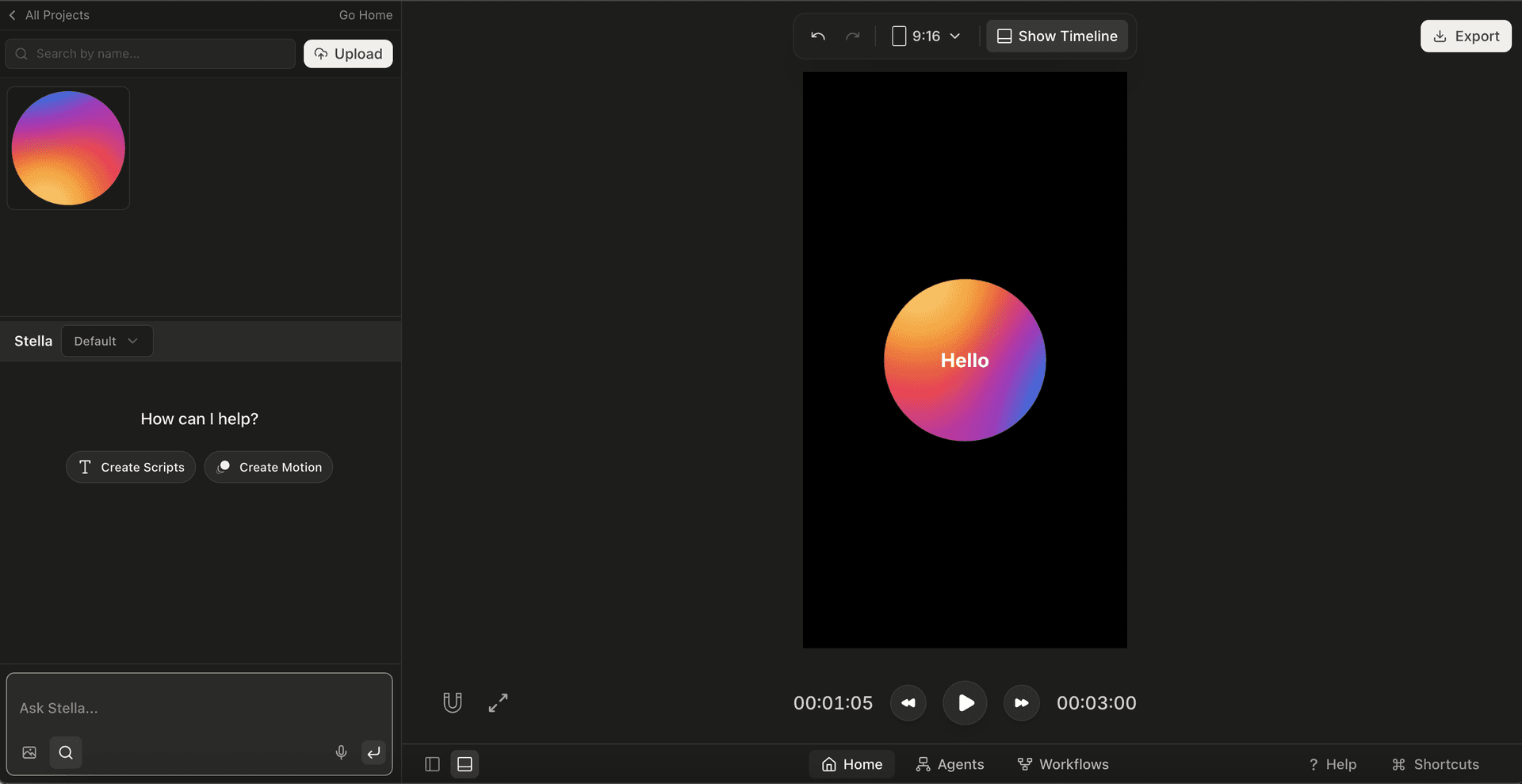Open the Stella Default model dropdown
The image size is (1522, 784).
[106, 341]
